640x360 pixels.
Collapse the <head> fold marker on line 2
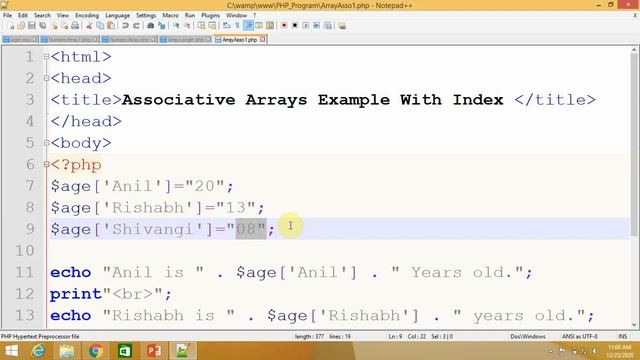(46, 78)
